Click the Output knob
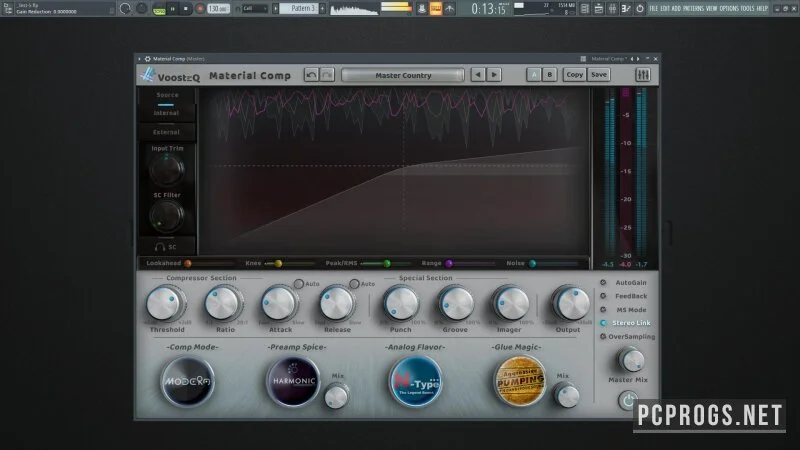800x450 pixels. tap(571, 304)
